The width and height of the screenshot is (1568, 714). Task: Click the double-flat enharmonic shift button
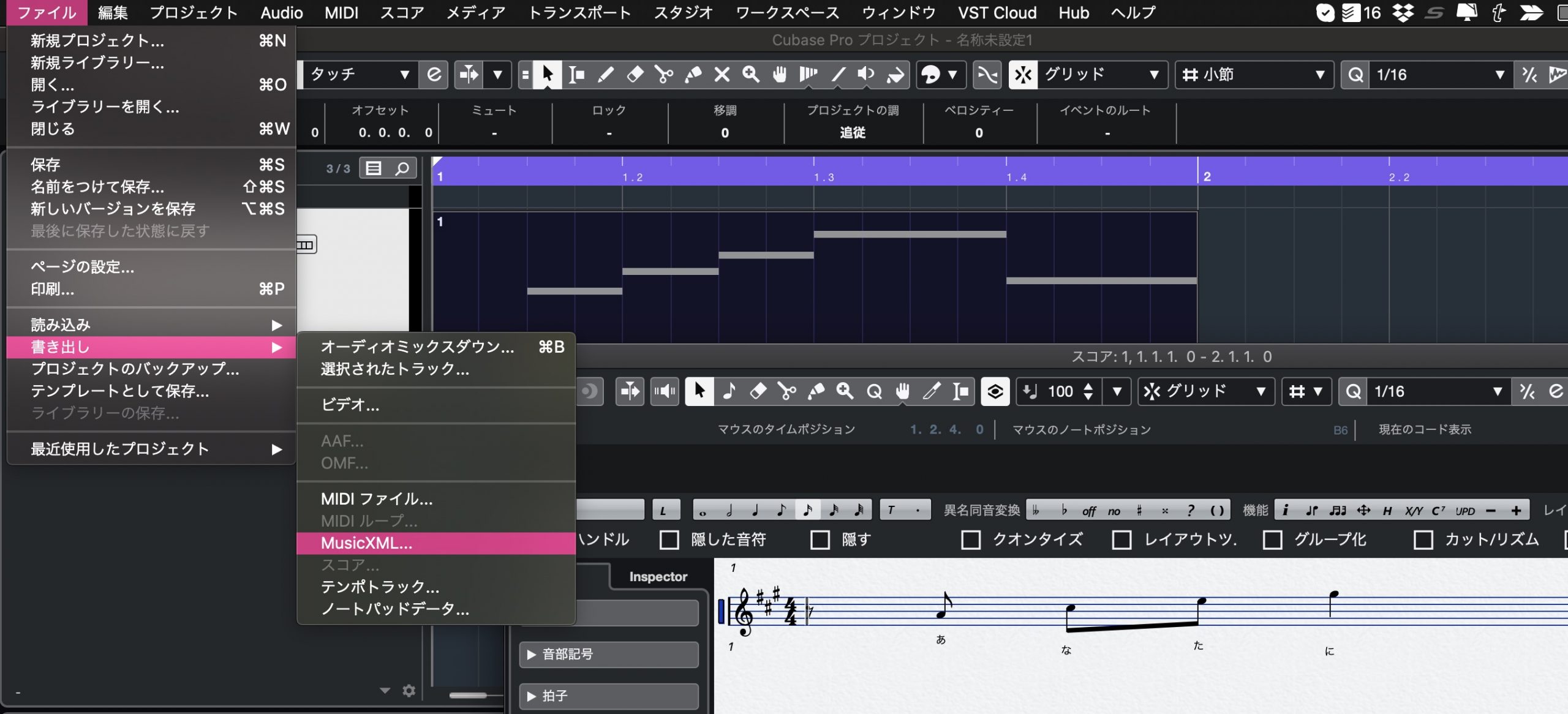pos(1036,510)
